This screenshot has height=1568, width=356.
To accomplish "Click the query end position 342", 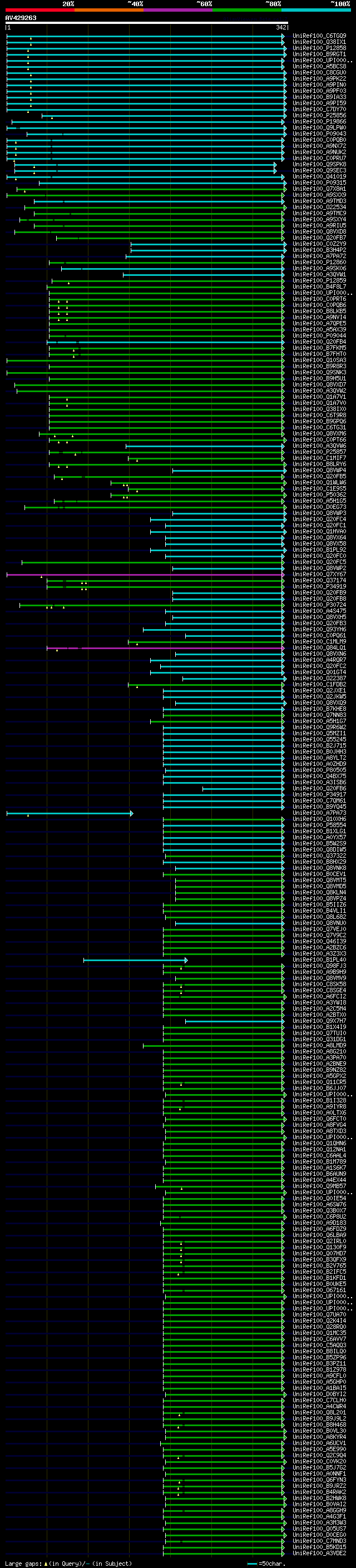I will click(x=281, y=27).
